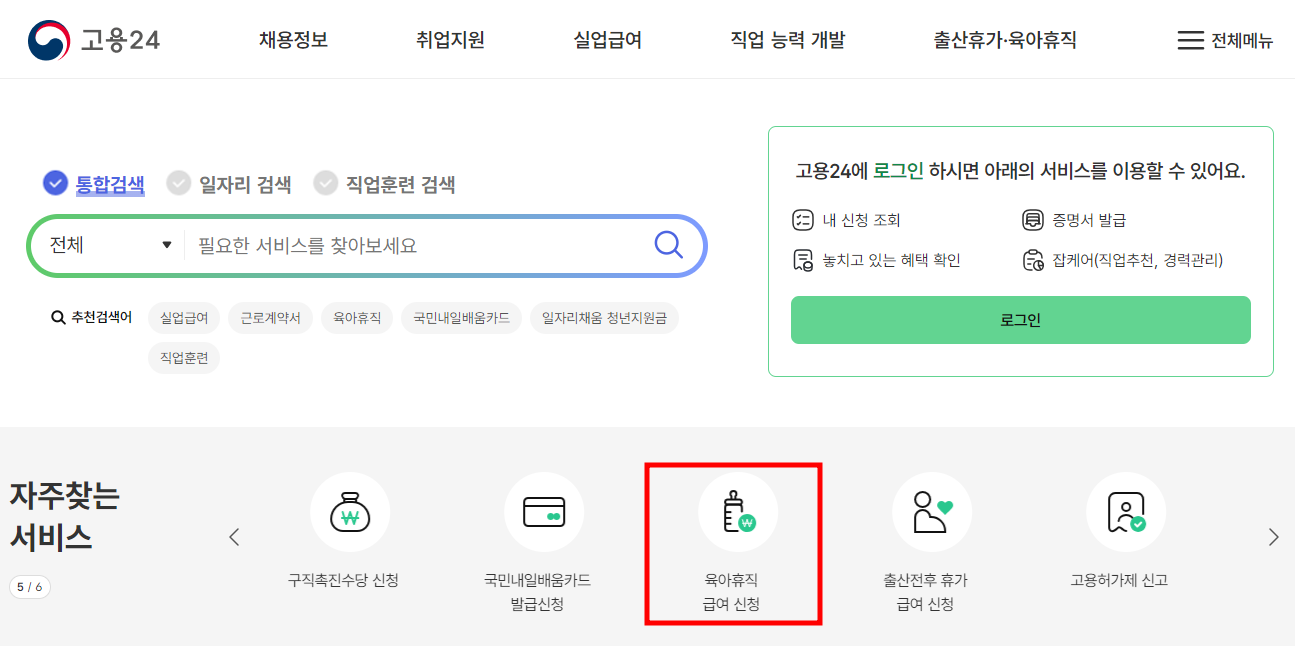Click the 자주찾는 서비스 heading
This screenshot has width=1295, height=646.
pyautogui.click(x=65, y=516)
